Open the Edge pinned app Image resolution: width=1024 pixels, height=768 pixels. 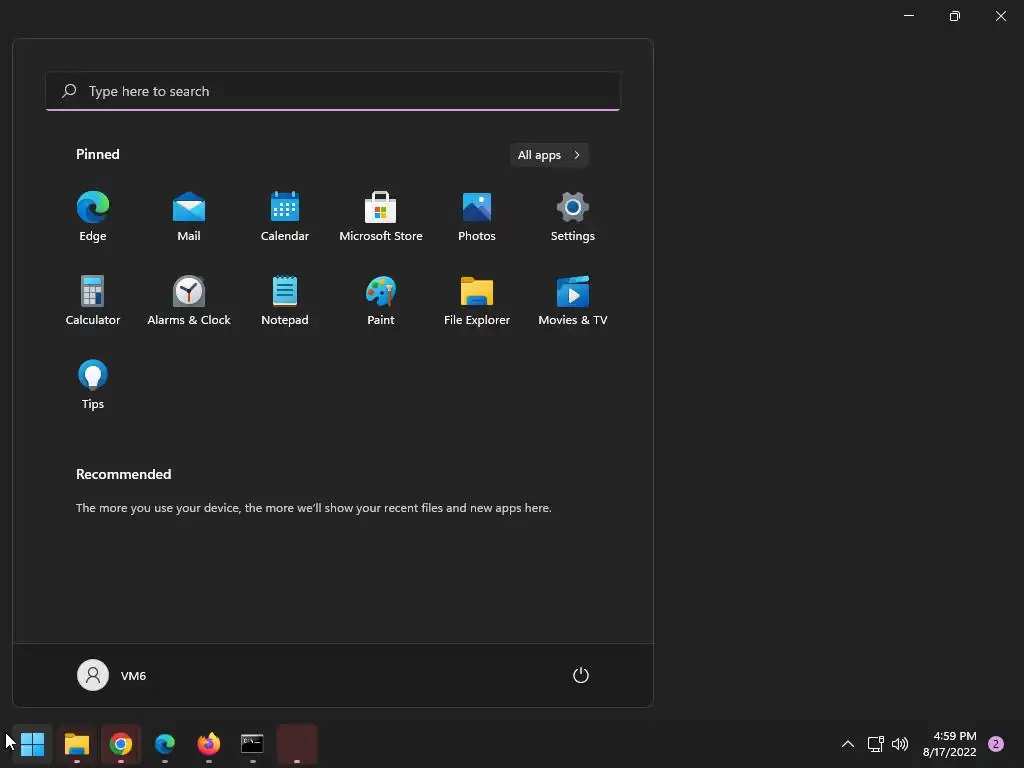click(93, 217)
